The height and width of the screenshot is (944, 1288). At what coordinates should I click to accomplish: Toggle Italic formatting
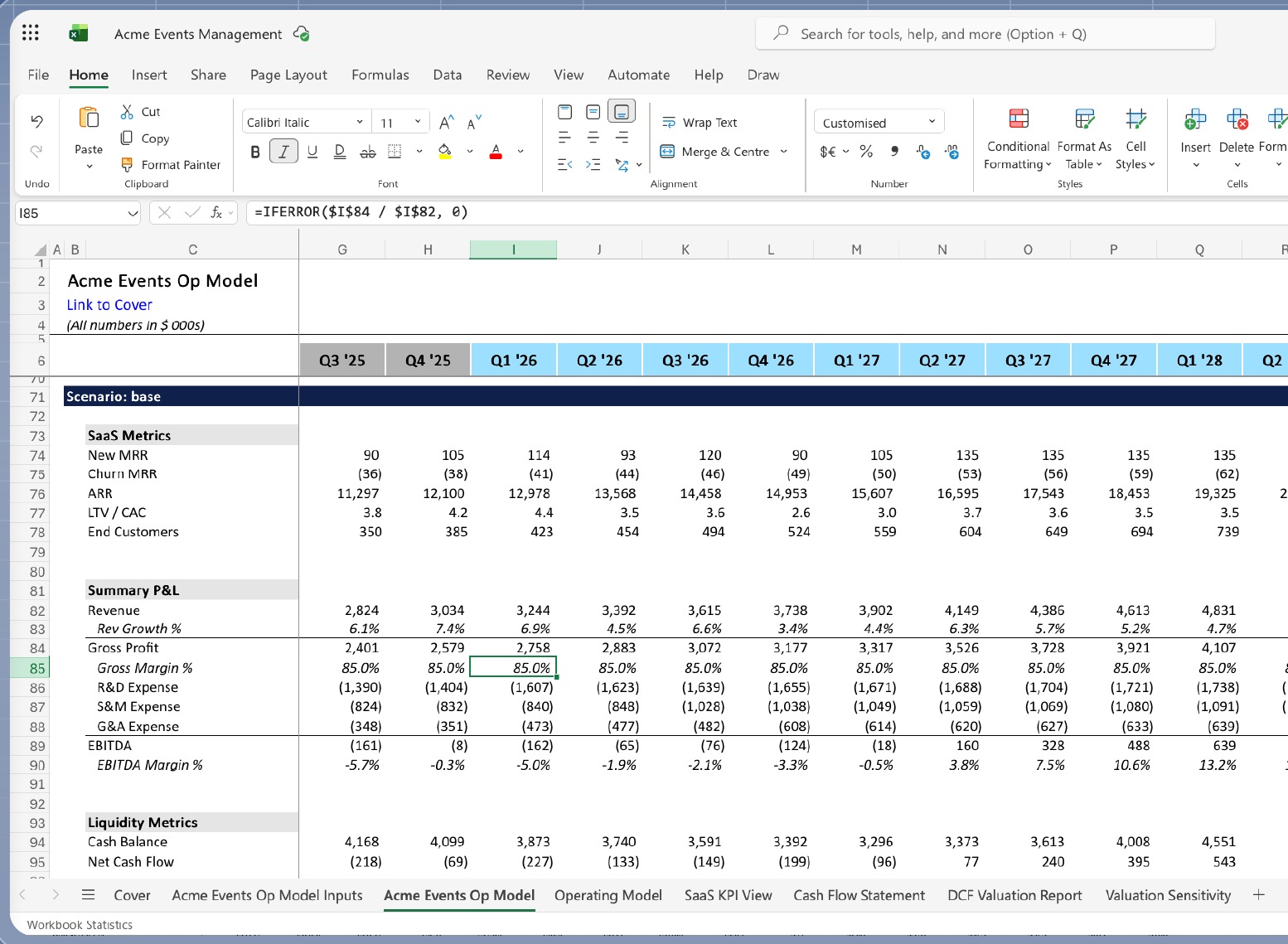[283, 152]
